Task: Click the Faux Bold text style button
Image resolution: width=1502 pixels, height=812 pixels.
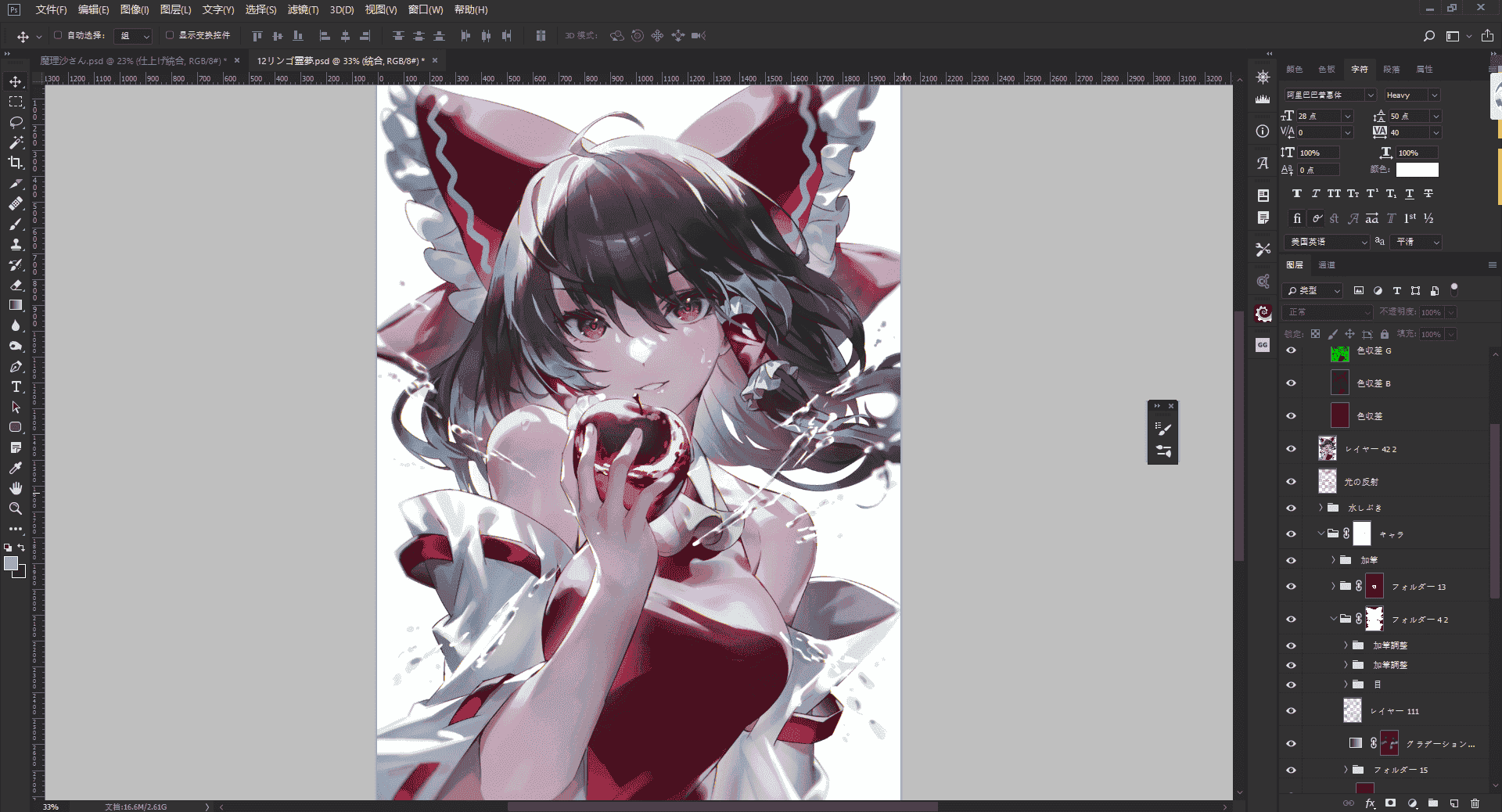Action: (x=1296, y=193)
